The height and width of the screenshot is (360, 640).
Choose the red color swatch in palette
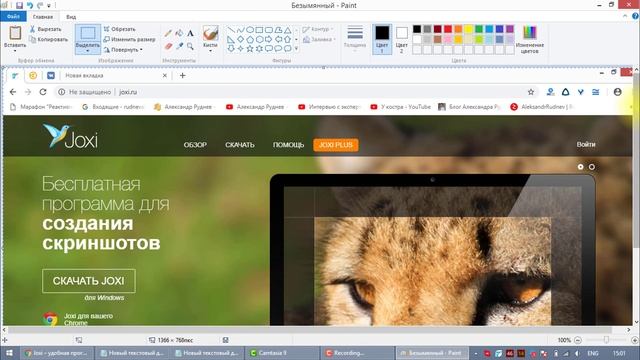pos(448,29)
